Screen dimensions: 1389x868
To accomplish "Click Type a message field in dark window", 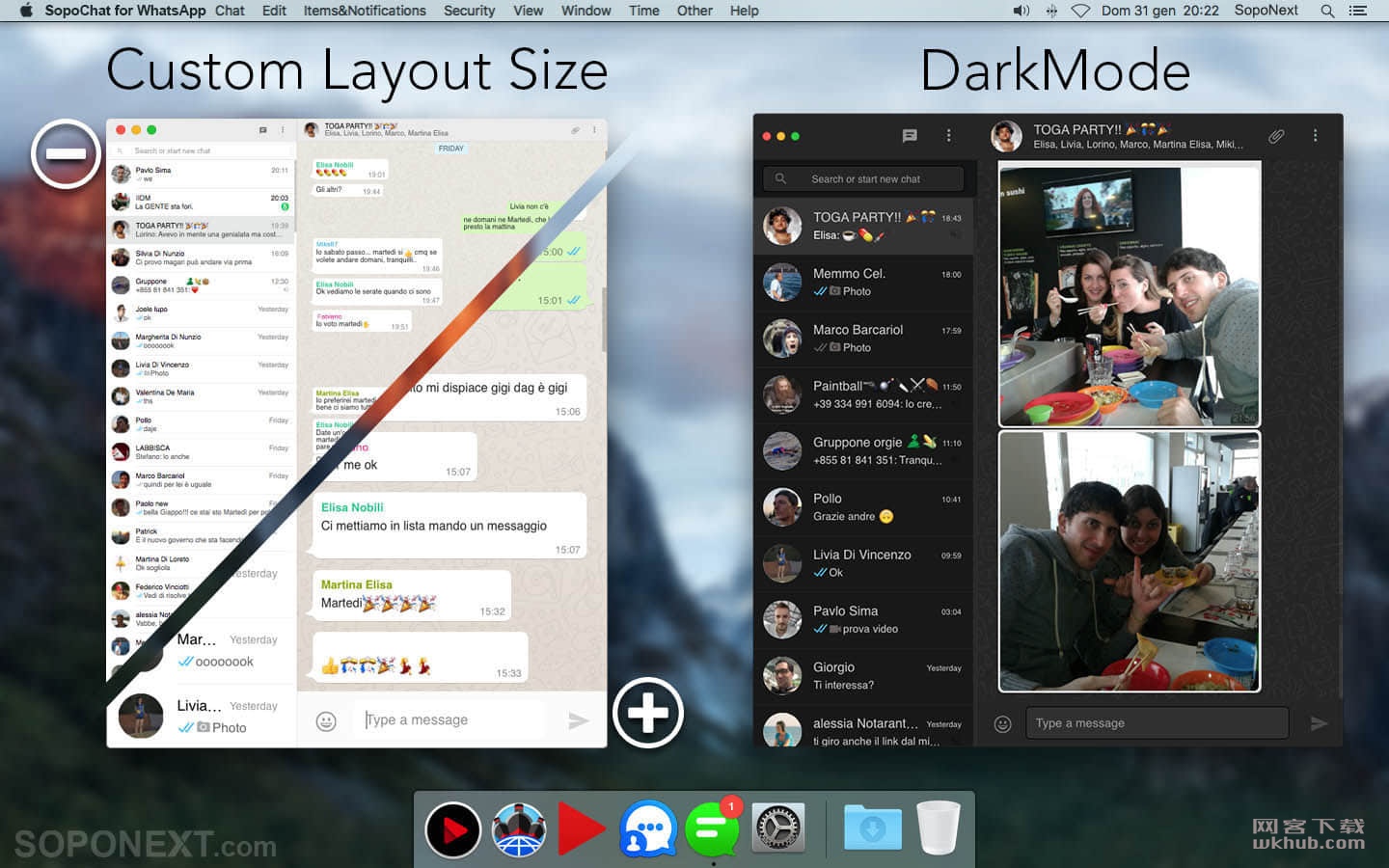I will click(x=1157, y=723).
